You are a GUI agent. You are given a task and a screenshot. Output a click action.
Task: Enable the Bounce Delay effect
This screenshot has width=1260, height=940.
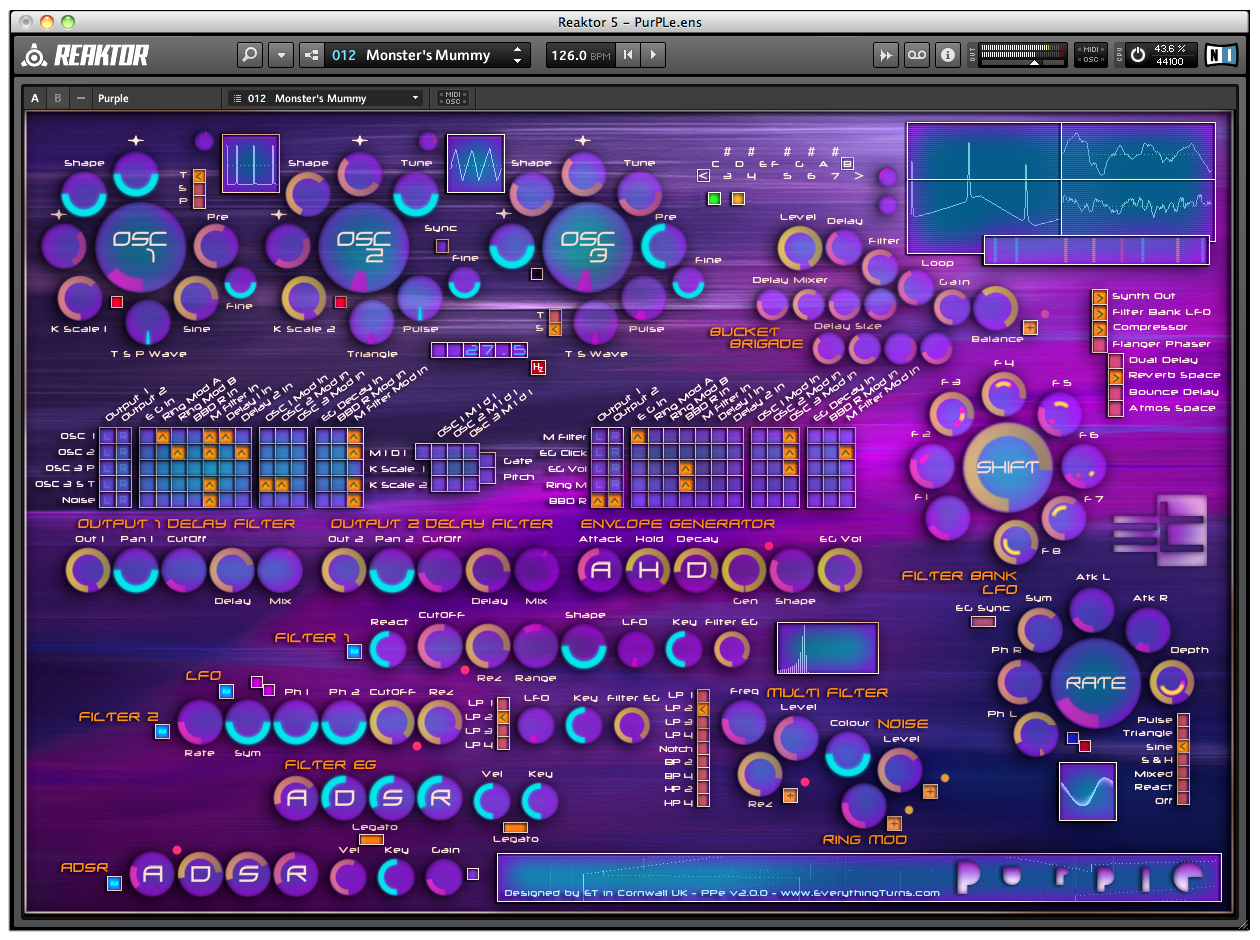pyautogui.click(x=1115, y=392)
